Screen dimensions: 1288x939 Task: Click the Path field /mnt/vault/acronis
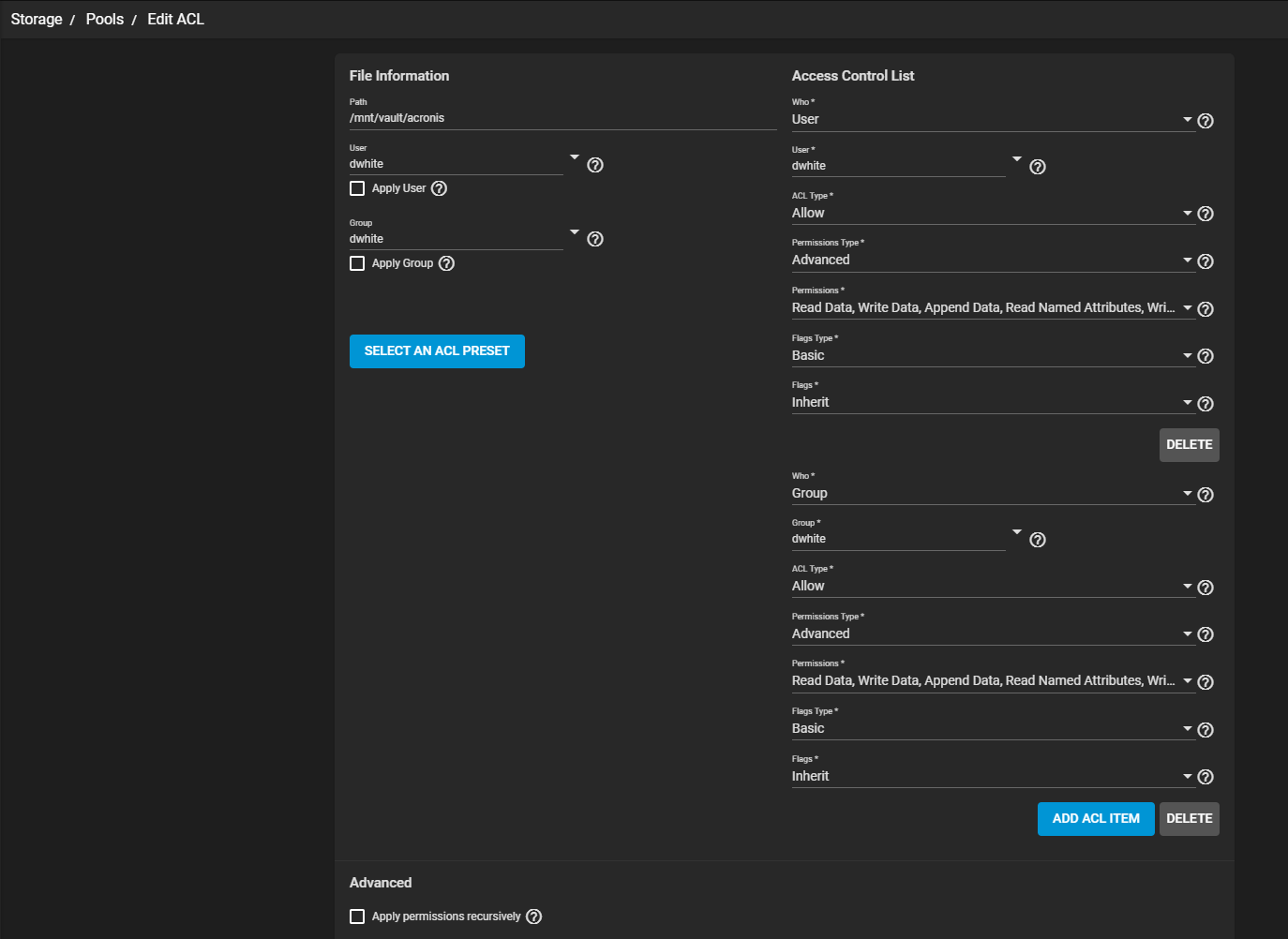(x=563, y=119)
